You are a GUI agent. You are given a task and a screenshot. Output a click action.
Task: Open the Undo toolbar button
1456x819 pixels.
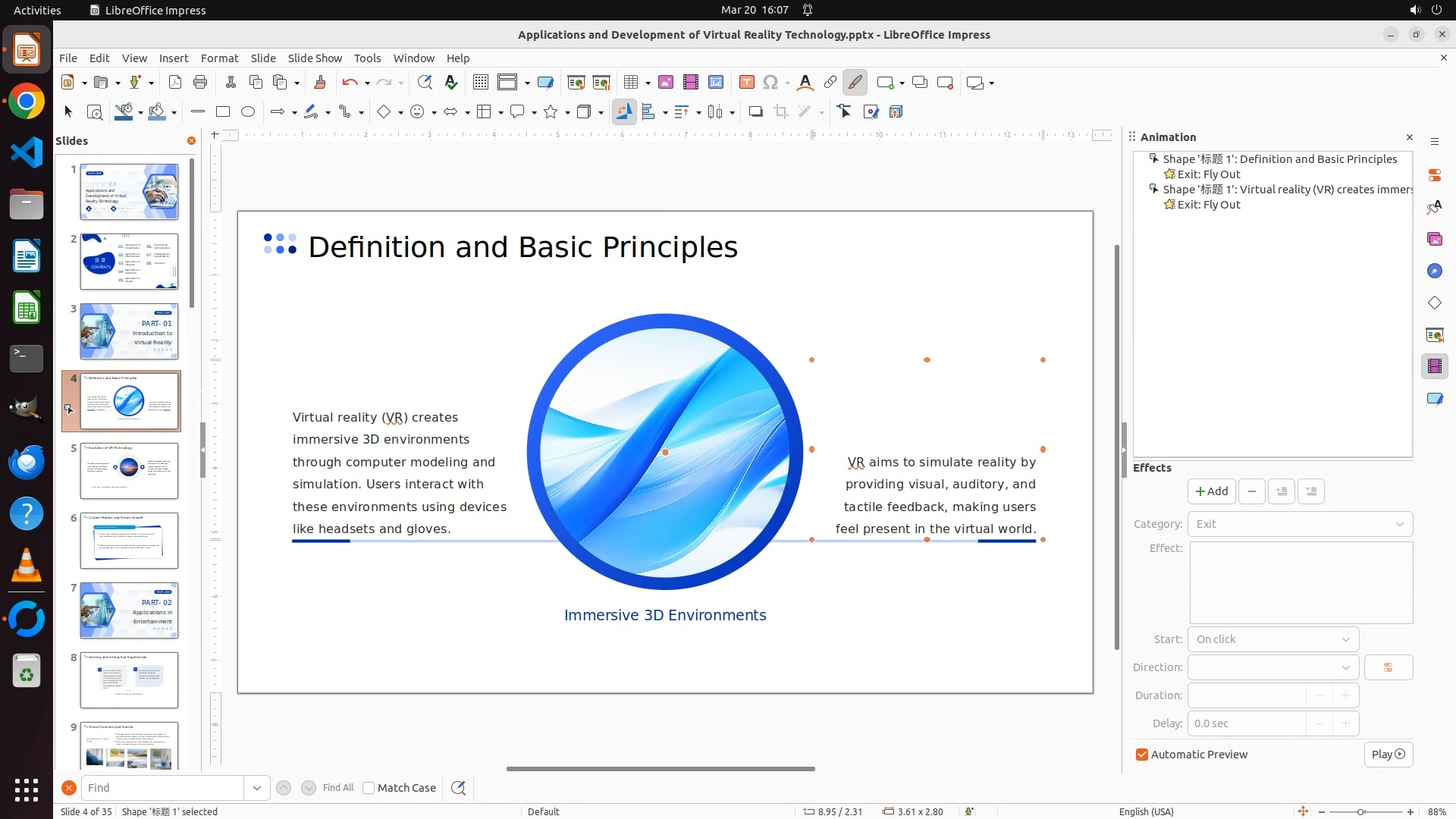click(350, 83)
